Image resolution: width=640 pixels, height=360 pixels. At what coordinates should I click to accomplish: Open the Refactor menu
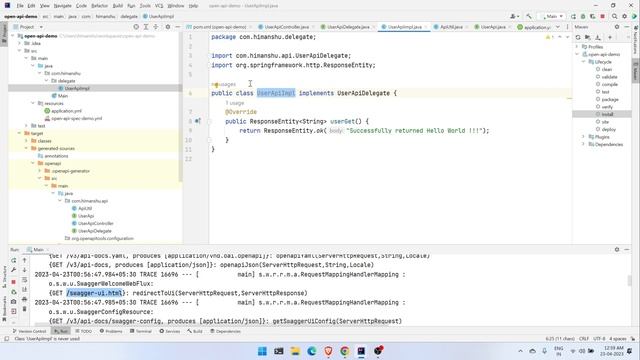[100, 6]
